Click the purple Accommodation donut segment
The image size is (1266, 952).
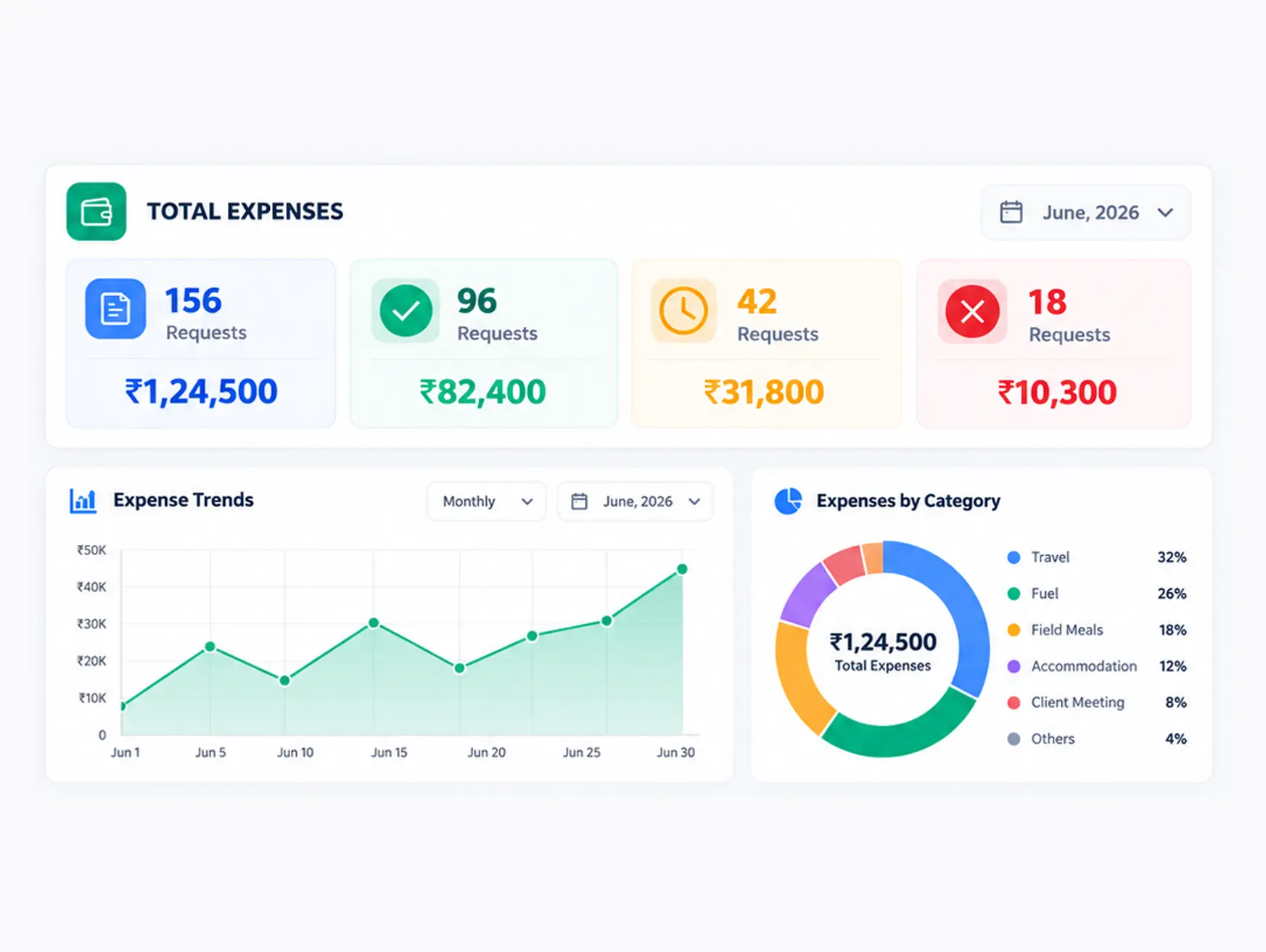(809, 595)
